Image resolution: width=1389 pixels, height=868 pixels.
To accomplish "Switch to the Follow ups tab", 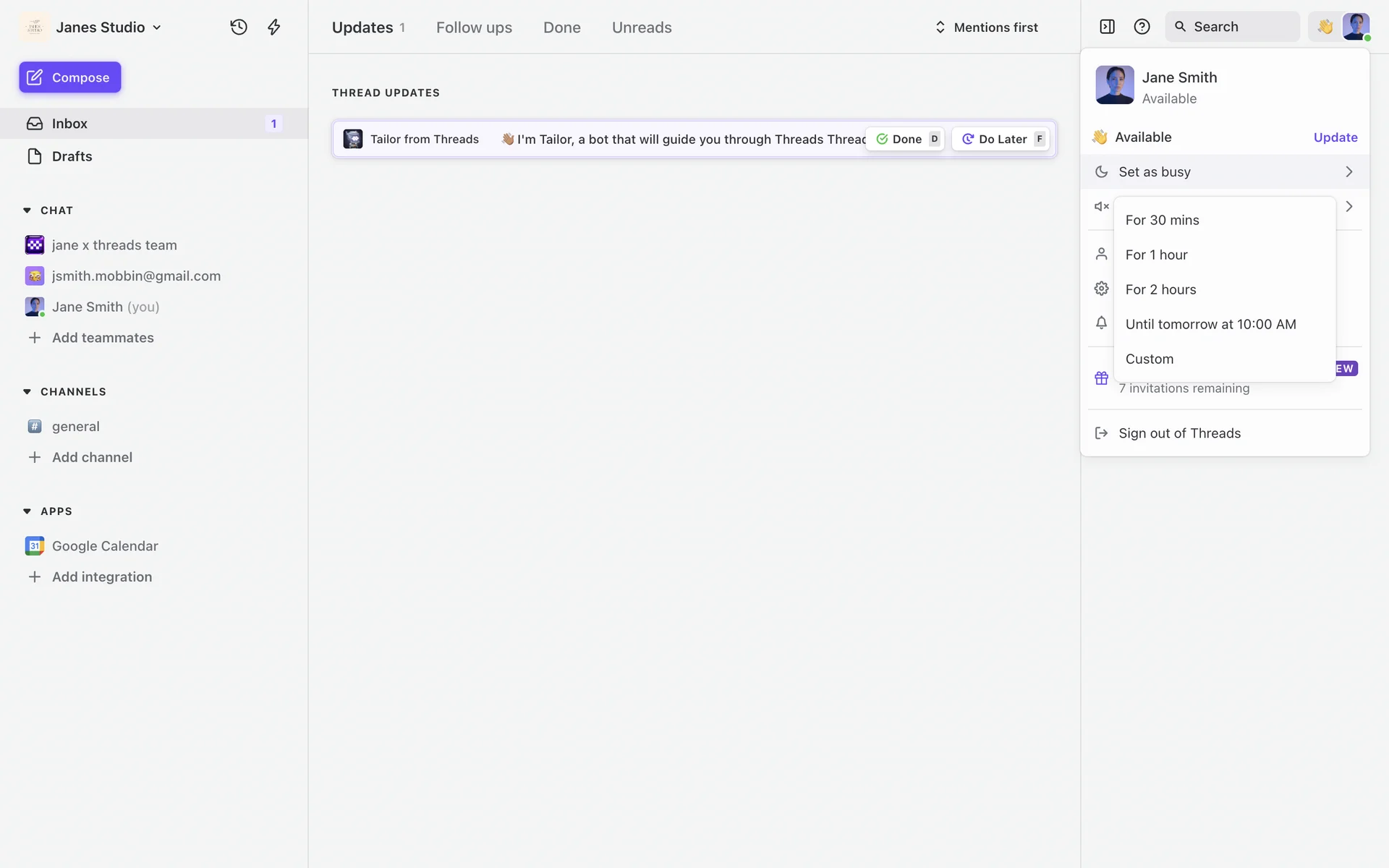I will (x=474, y=27).
